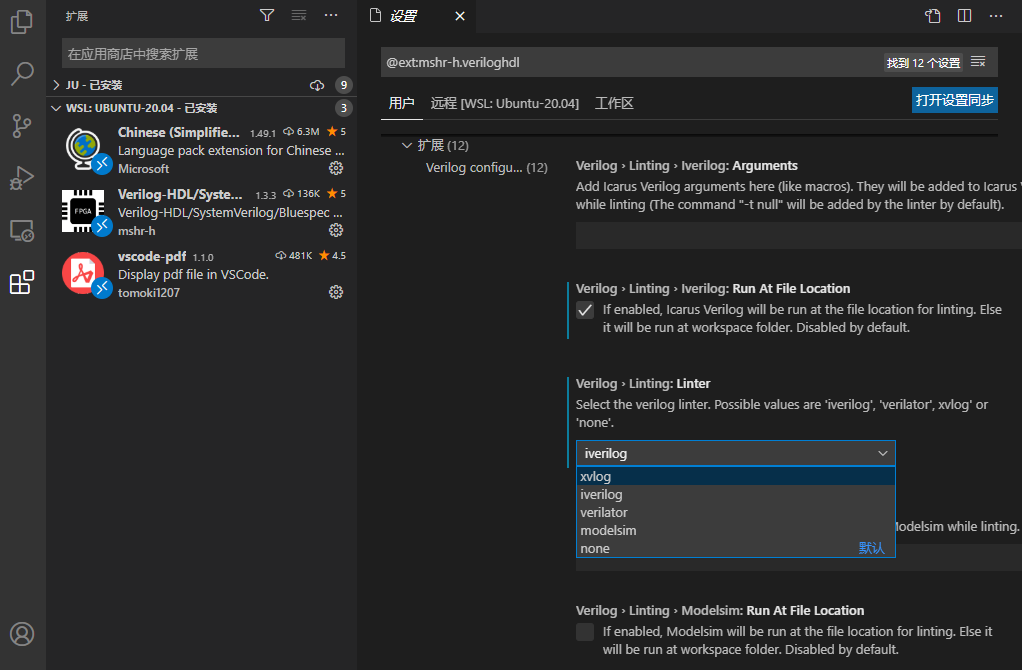Choose modelsim in the linter list
This screenshot has height=670, width=1022.
[735, 531]
